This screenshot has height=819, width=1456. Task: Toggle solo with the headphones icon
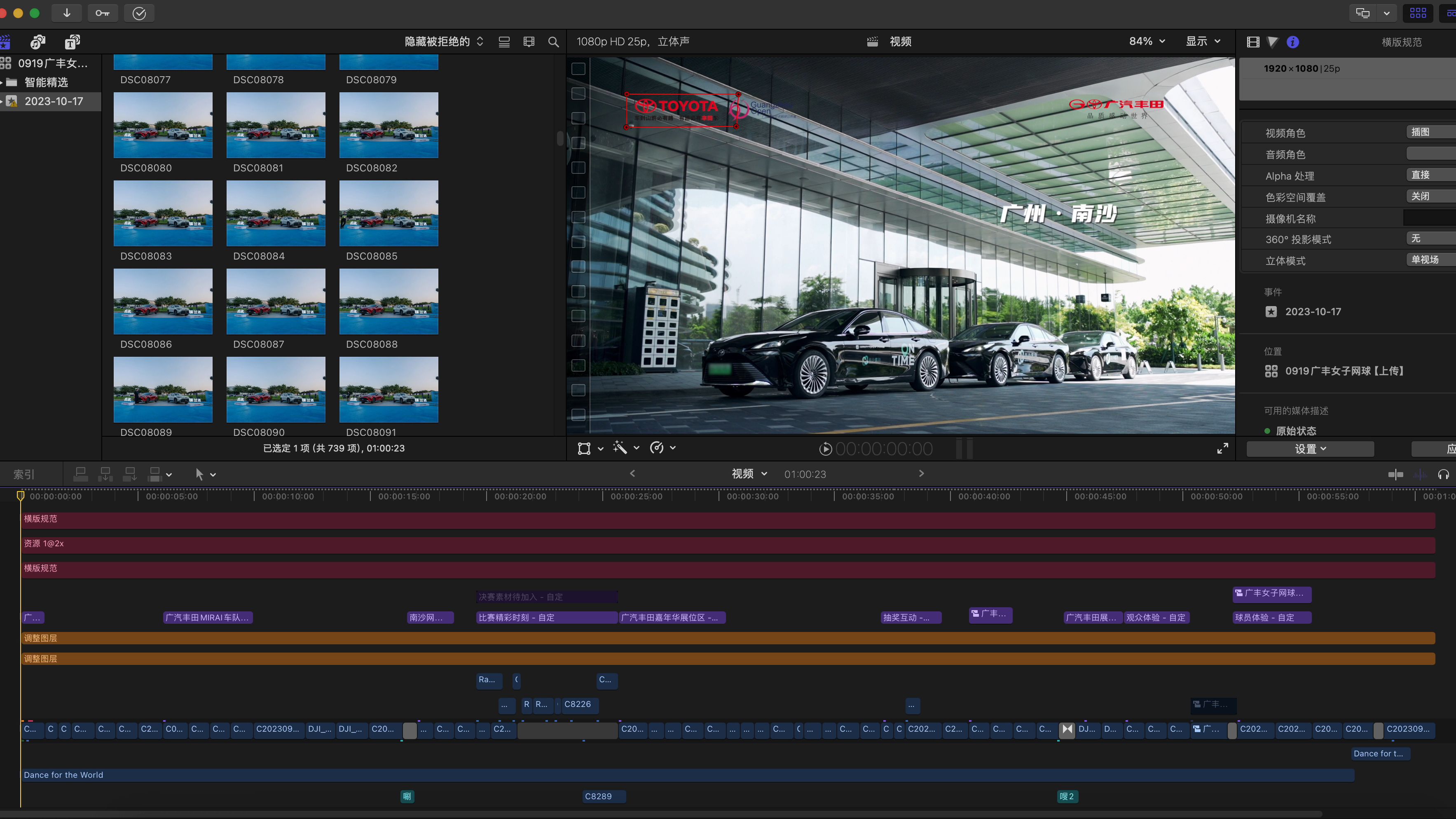1443,474
